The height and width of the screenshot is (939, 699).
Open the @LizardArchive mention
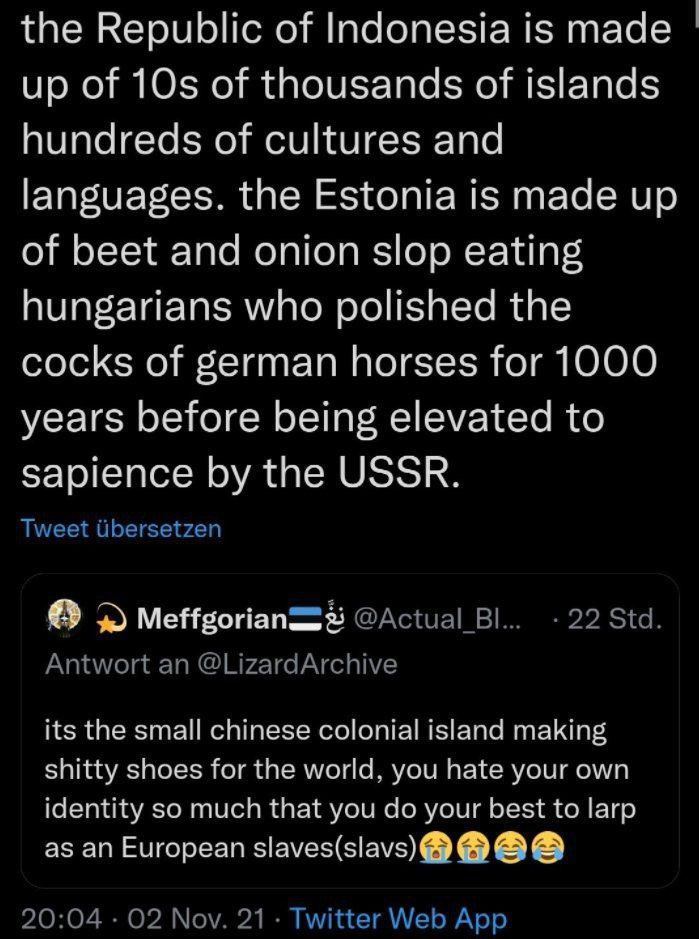tap(296, 664)
